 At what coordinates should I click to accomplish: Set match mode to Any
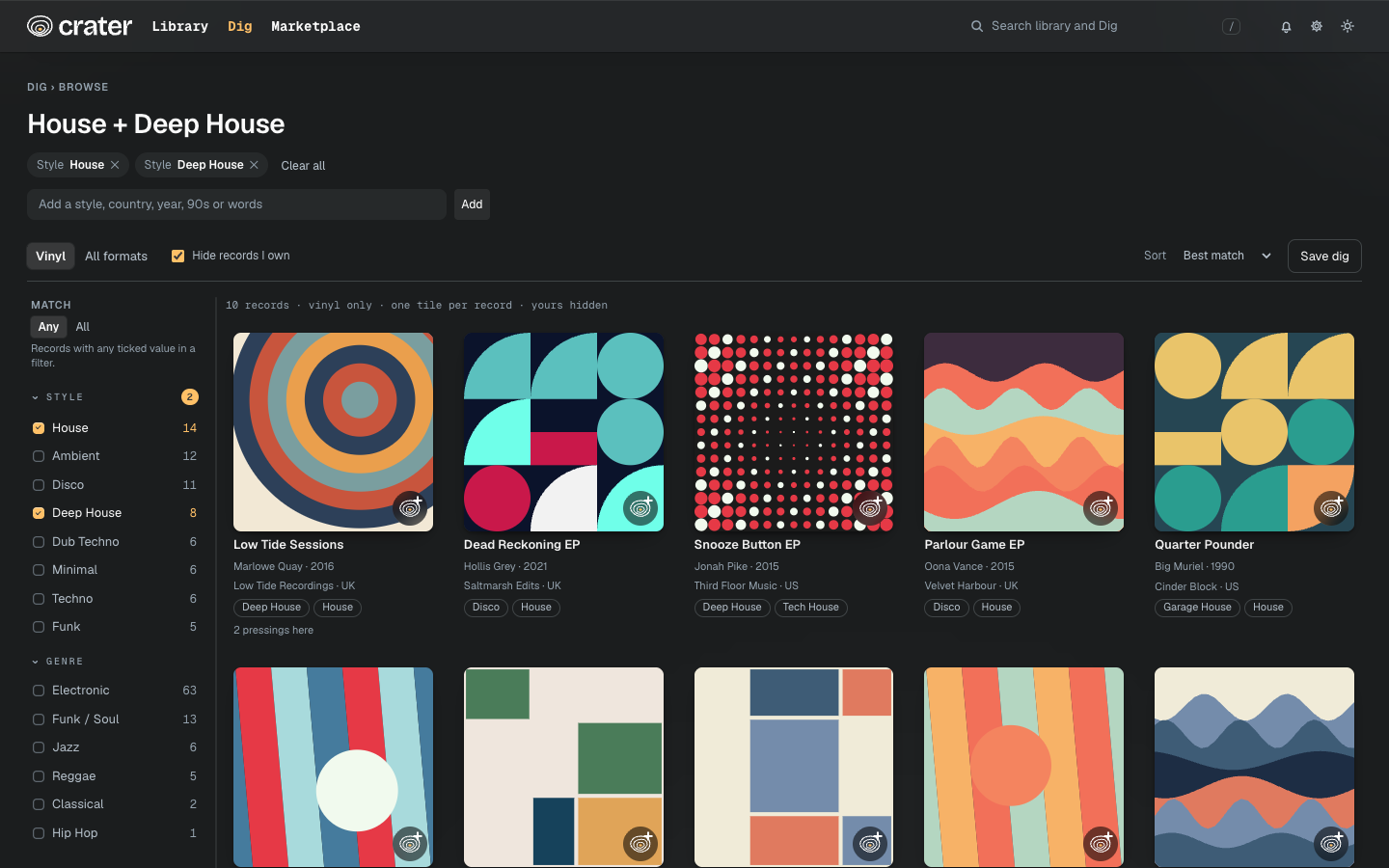48,327
